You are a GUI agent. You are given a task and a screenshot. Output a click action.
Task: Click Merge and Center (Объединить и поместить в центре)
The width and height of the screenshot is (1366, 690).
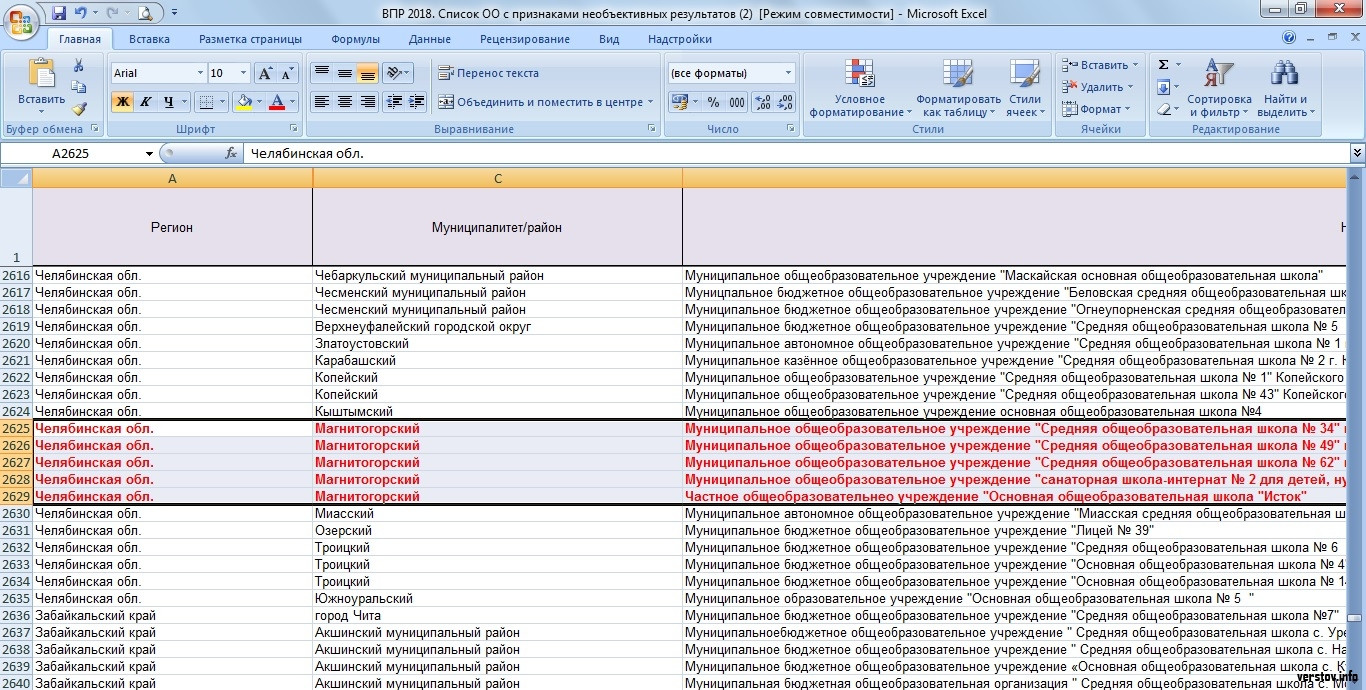[540, 102]
